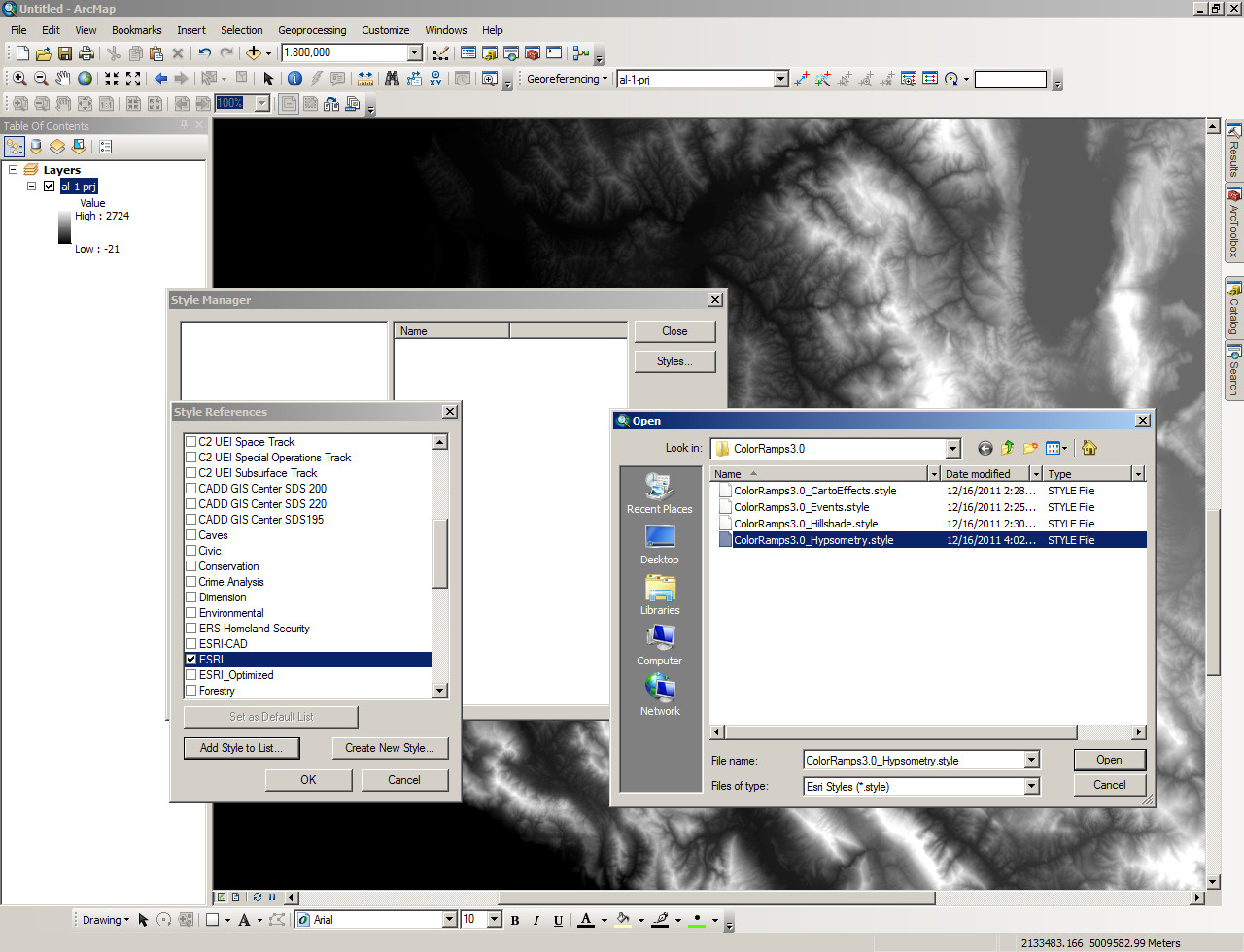Click the New Map File icon
The width and height of the screenshot is (1244, 952).
22,53
